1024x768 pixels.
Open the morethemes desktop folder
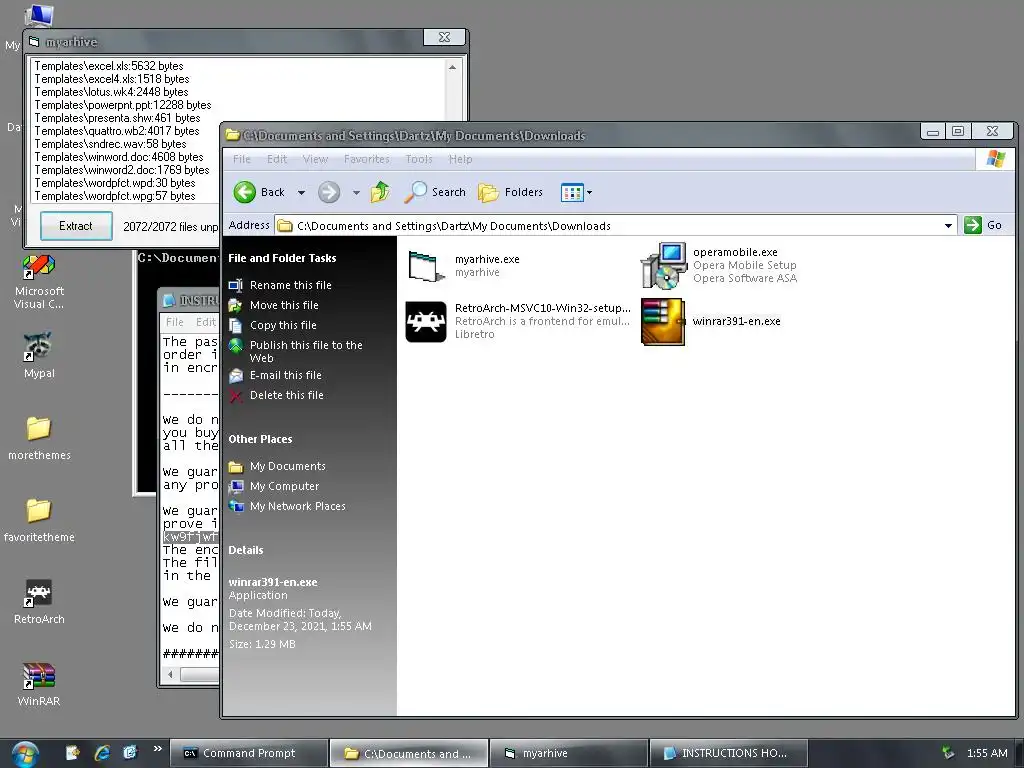39,438
